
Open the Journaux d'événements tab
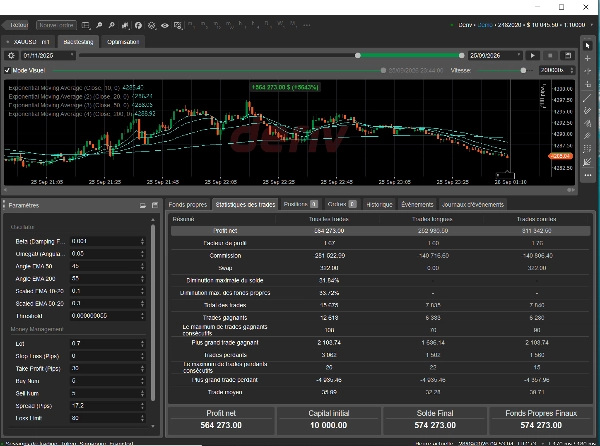473,205
